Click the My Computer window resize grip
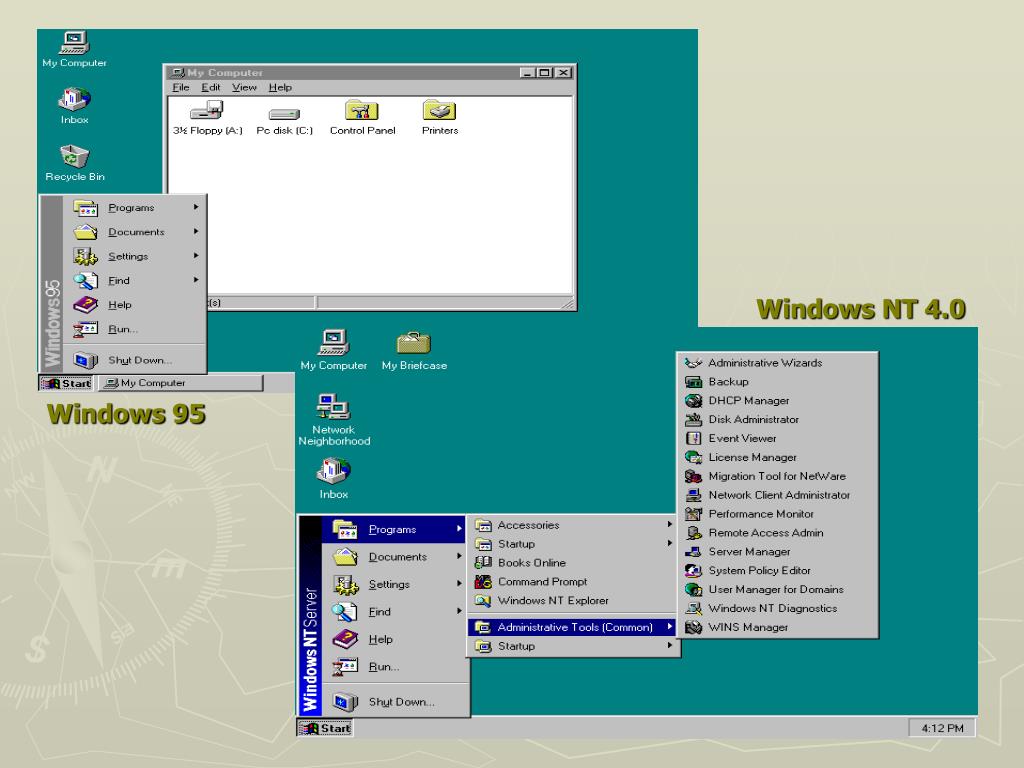The width and height of the screenshot is (1024, 768). (x=568, y=303)
